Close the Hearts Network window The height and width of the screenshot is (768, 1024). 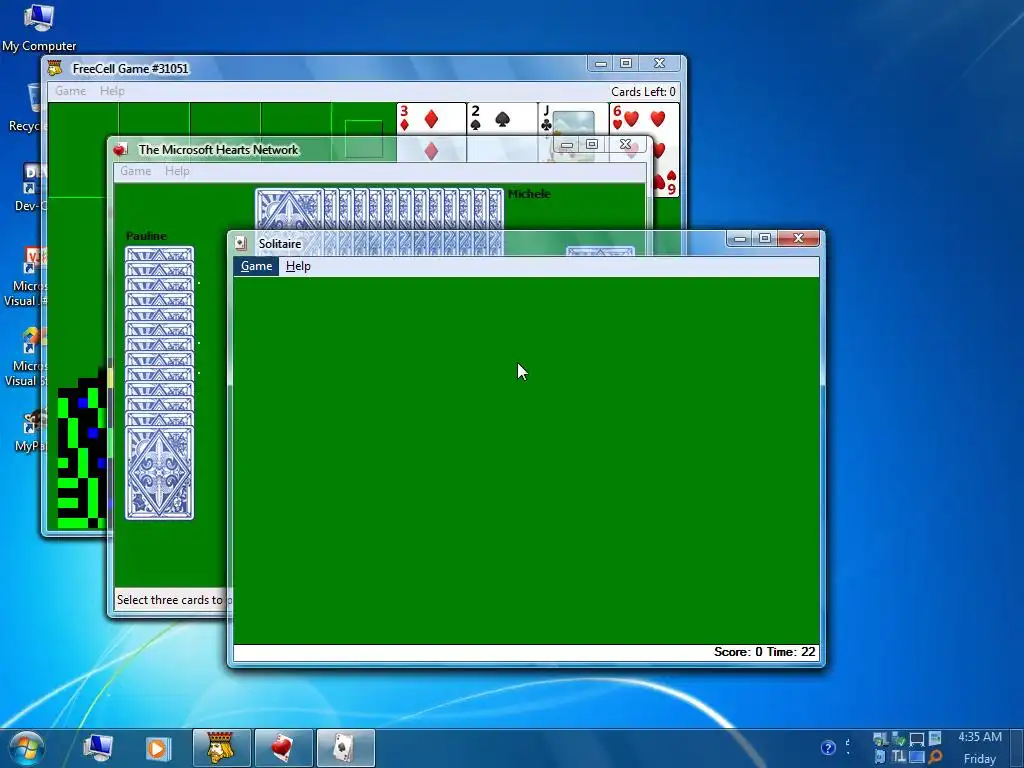click(x=626, y=144)
